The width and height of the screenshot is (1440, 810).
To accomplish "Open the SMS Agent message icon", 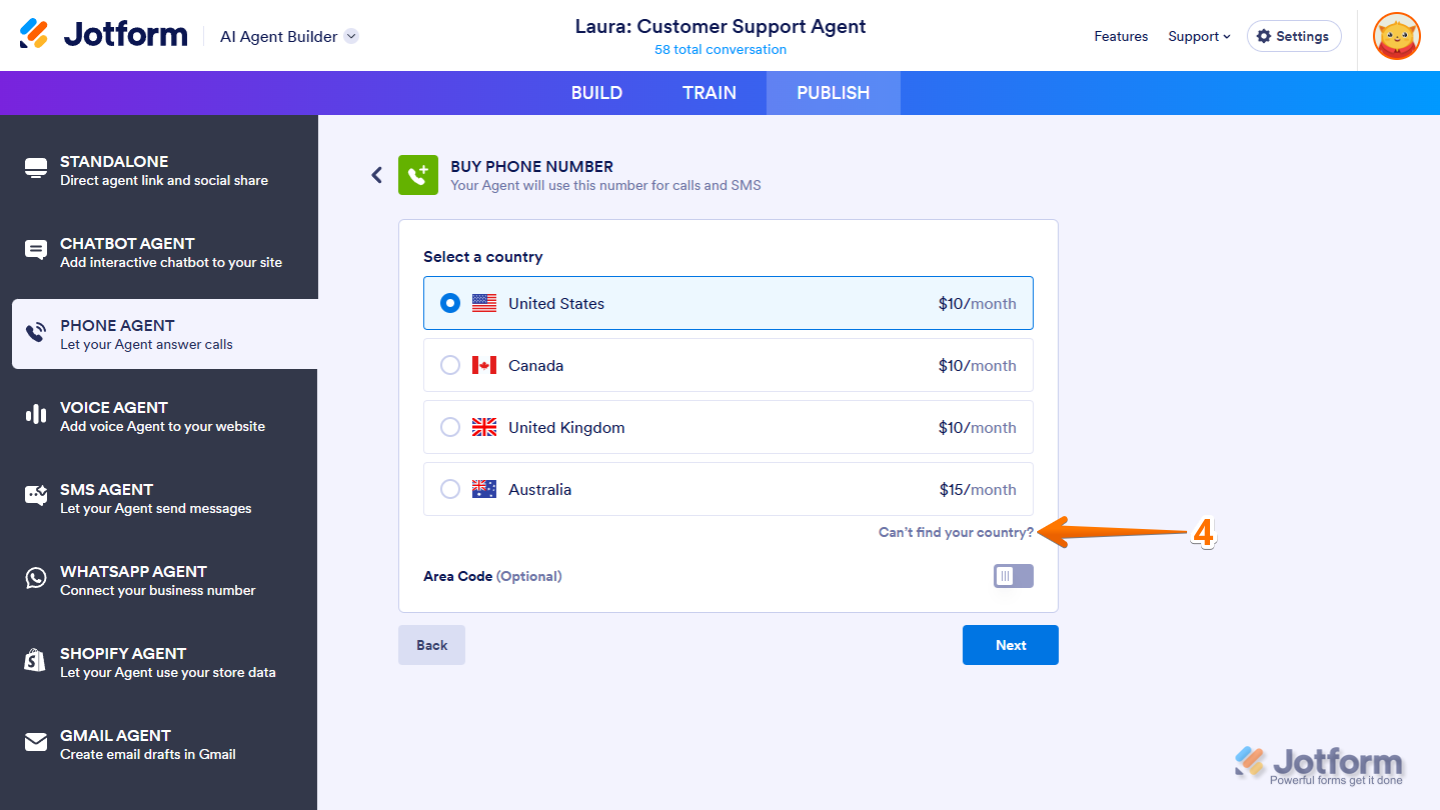I will [36, 496].
